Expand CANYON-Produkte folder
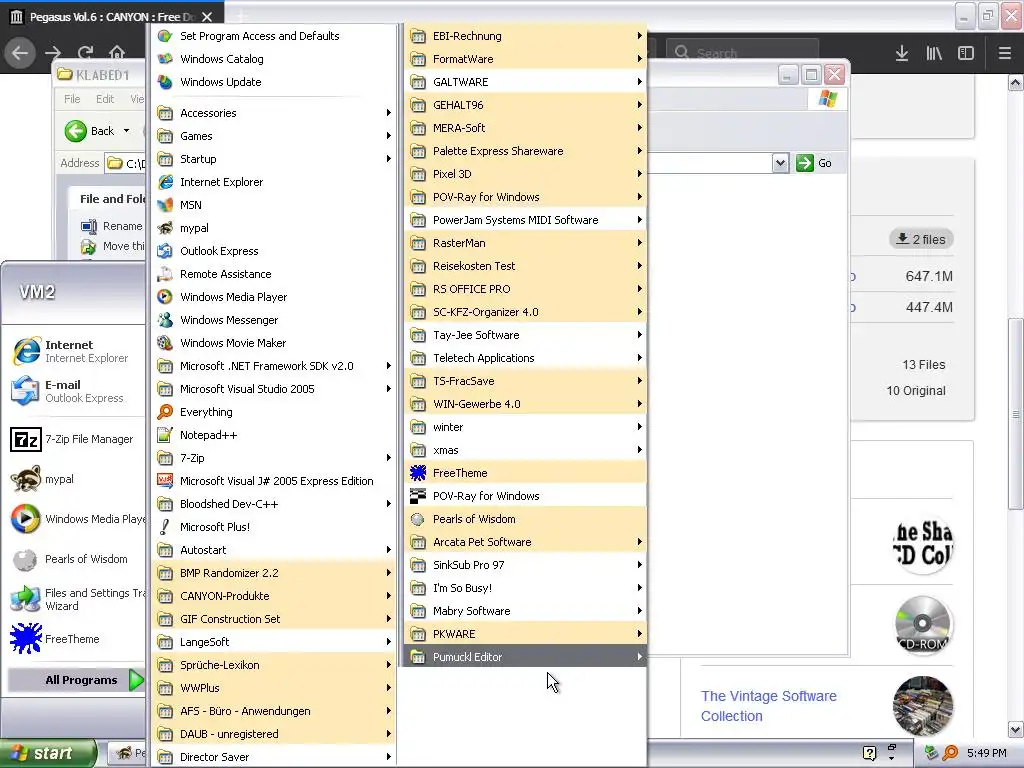This screenshot has width=1024, height=768. click(273, 596)
